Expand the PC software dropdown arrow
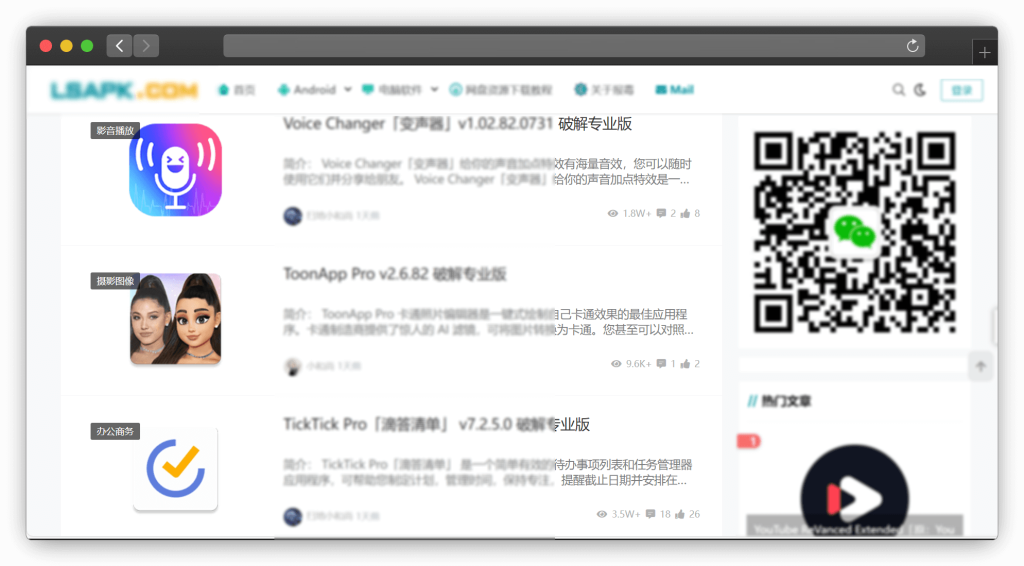Screen dimensions: 1024x566 [x=434, y=90]
